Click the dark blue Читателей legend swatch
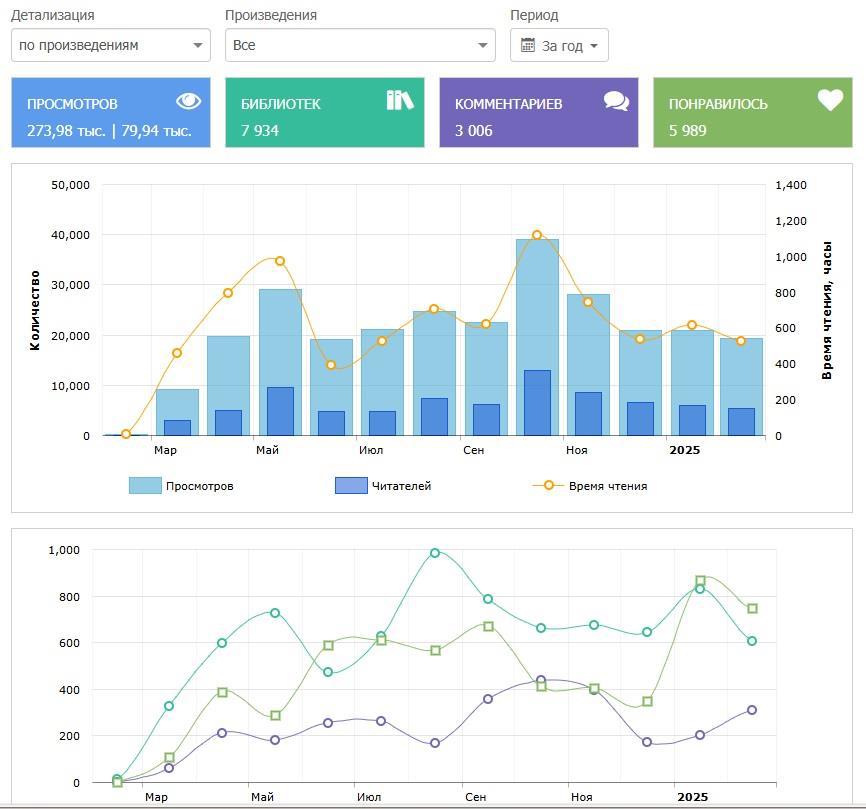This screenshot has height=809, width=866. tap(351, 486)
